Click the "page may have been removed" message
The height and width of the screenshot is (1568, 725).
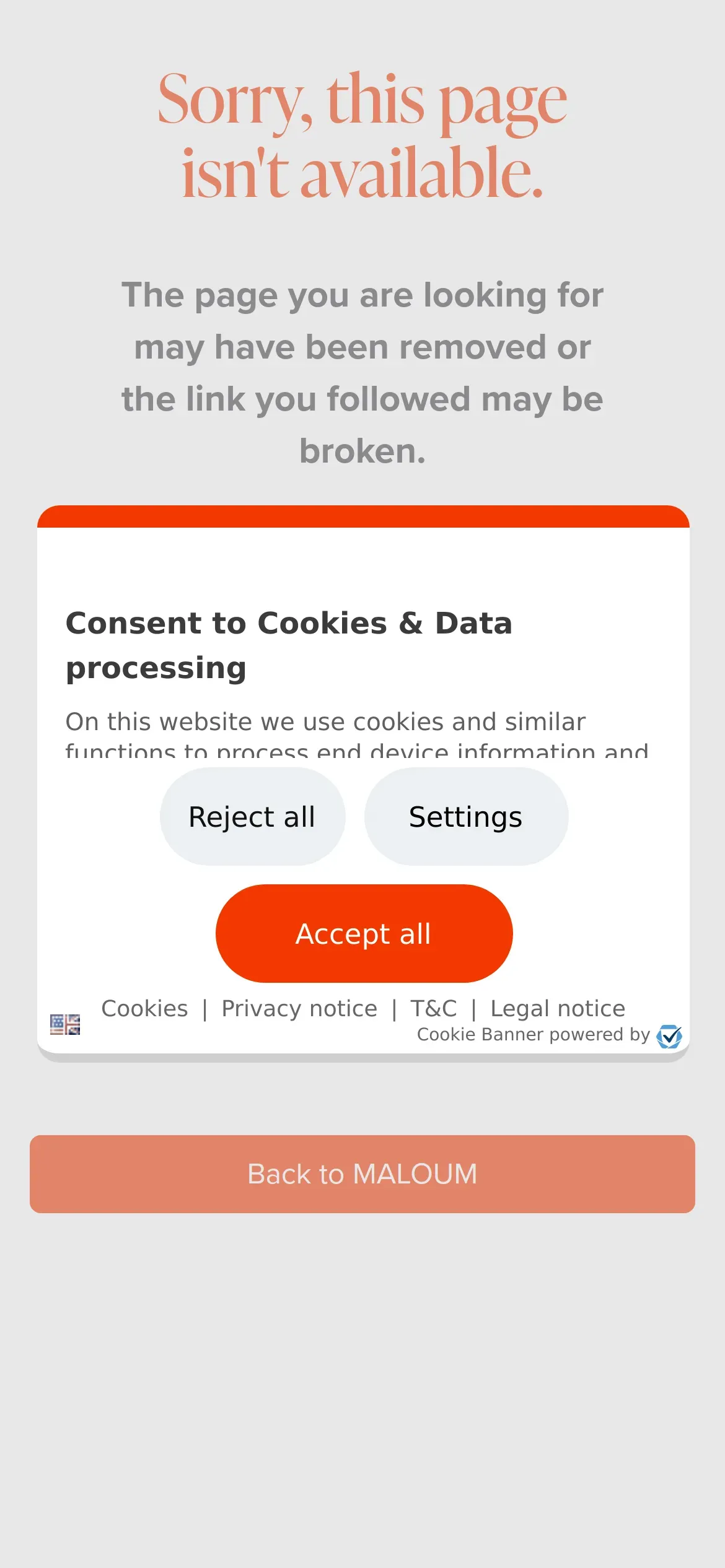click(x=362, y=347)
